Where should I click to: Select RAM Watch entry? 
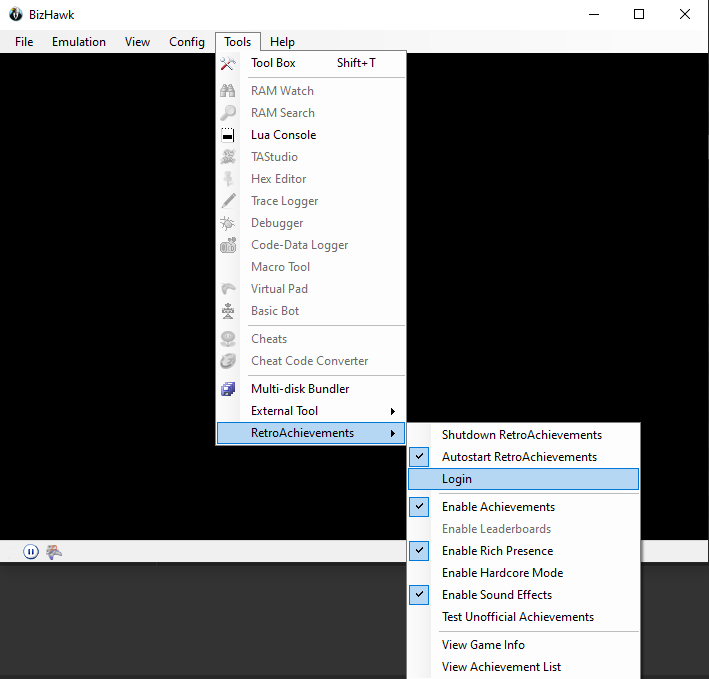point(311,91)
